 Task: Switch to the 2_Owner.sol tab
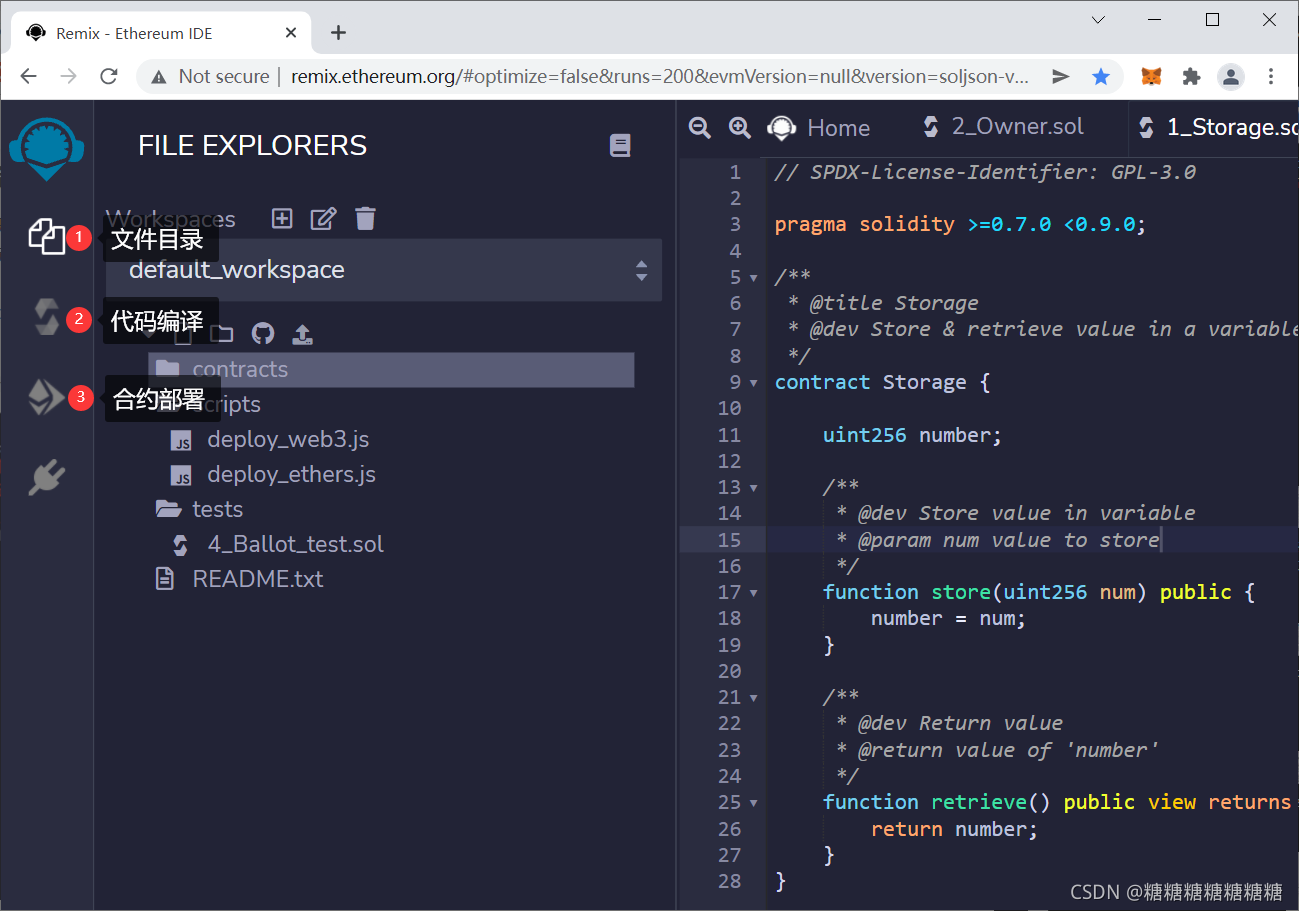tap(1003, 126)
